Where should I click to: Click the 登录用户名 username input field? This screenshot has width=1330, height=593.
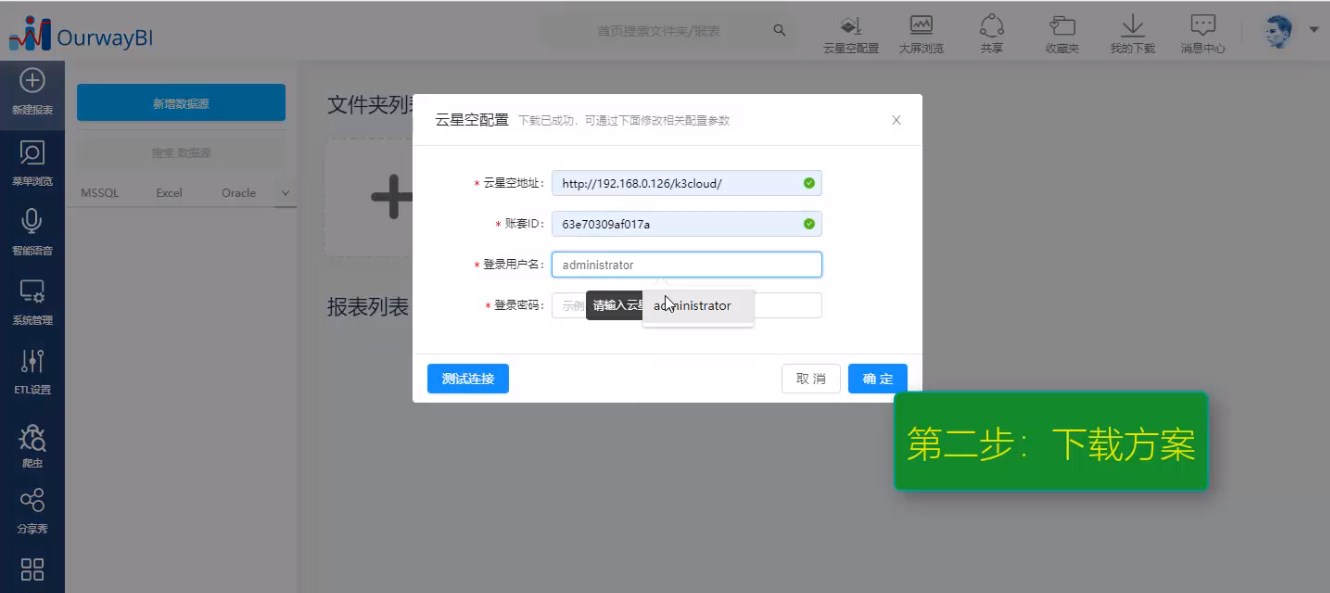687,264
